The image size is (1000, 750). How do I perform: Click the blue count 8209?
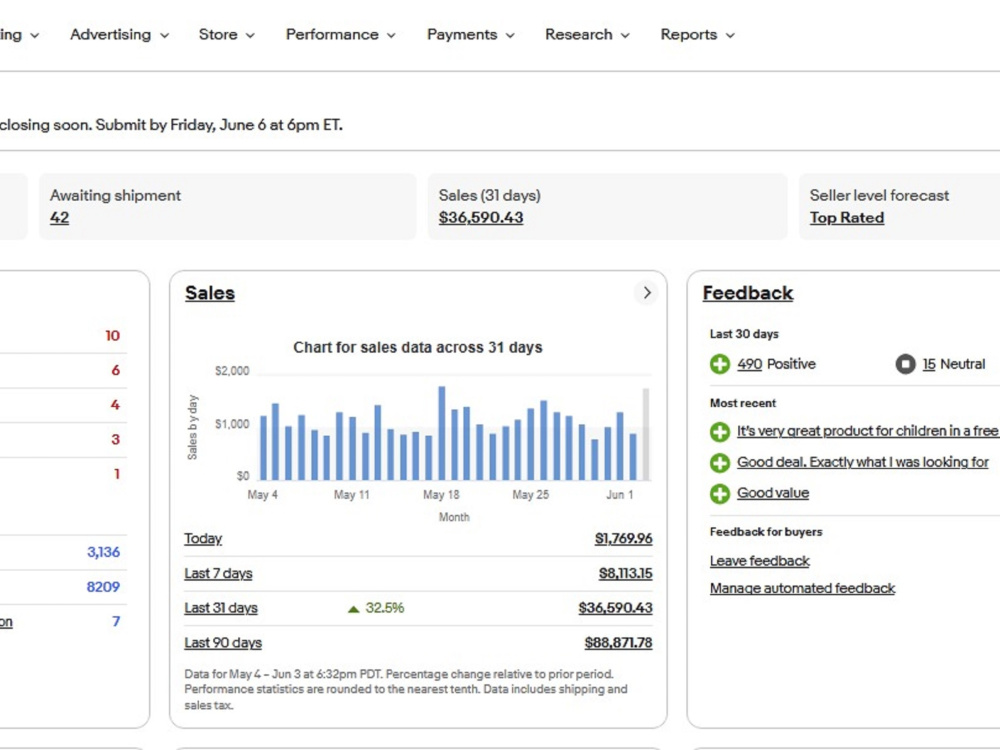[x=103, y=587]
